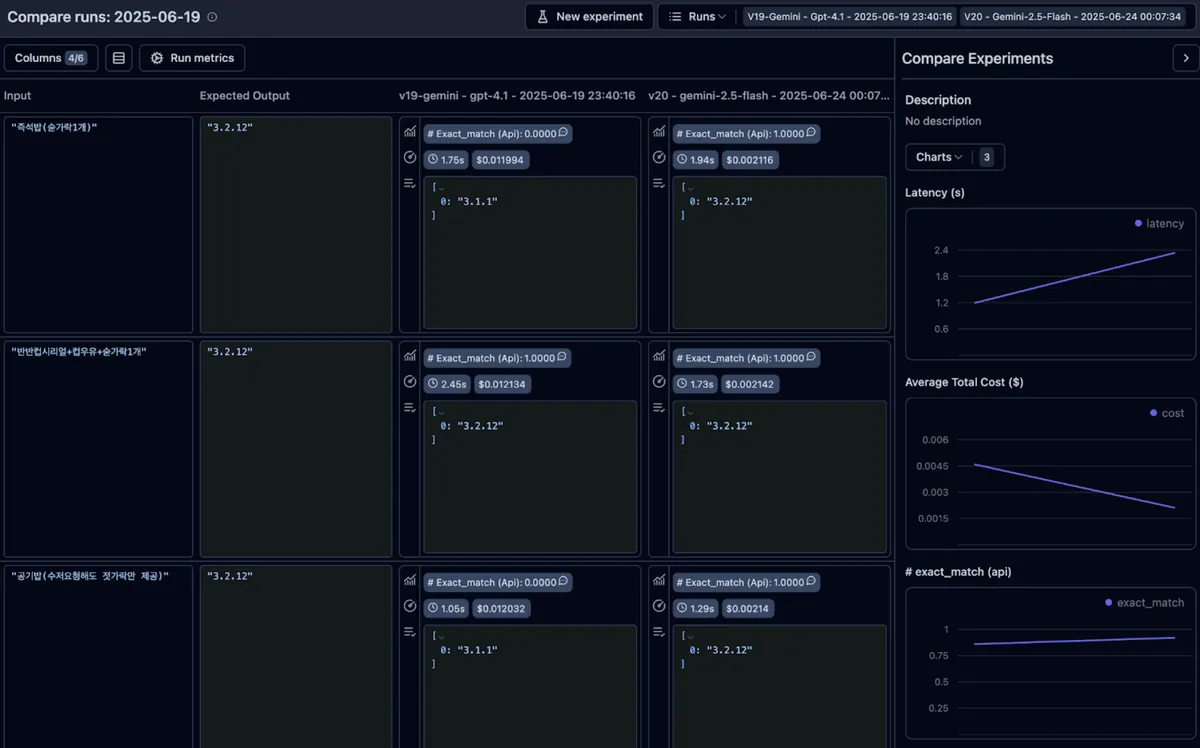
Task: Click the gauge icon in first v20 row
Action: [x=659, y=157]
